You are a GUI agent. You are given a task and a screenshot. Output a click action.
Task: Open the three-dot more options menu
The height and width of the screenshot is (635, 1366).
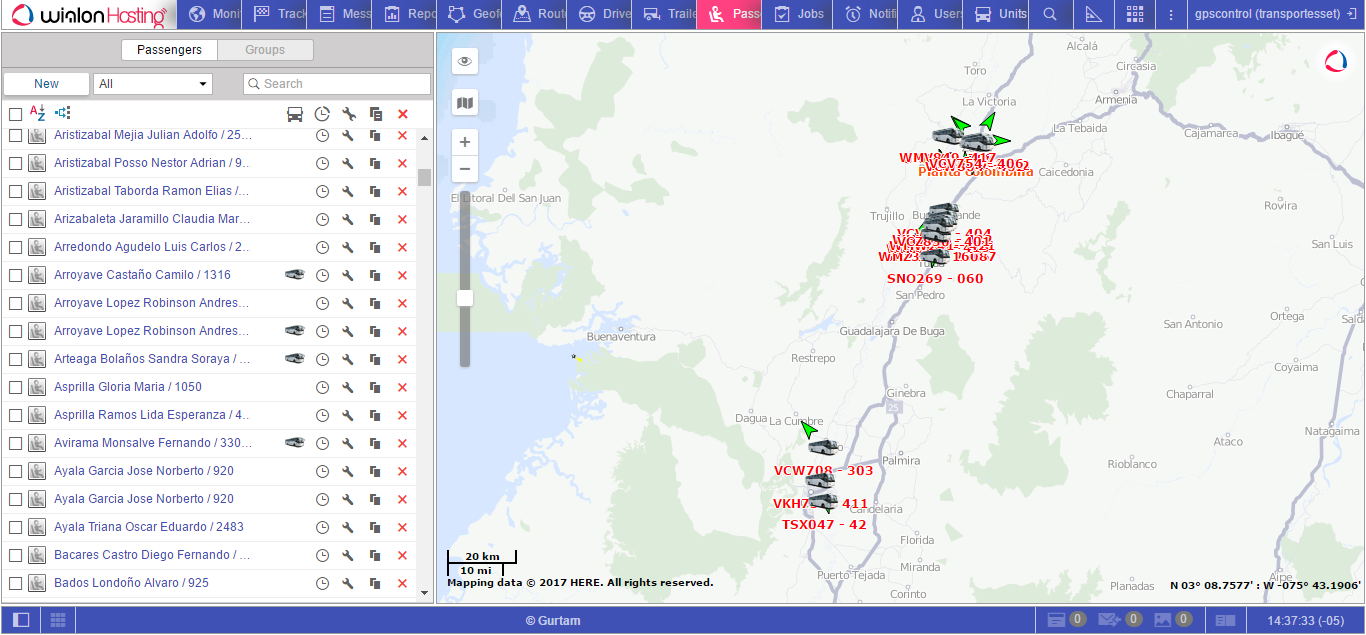pos(1171,15)
